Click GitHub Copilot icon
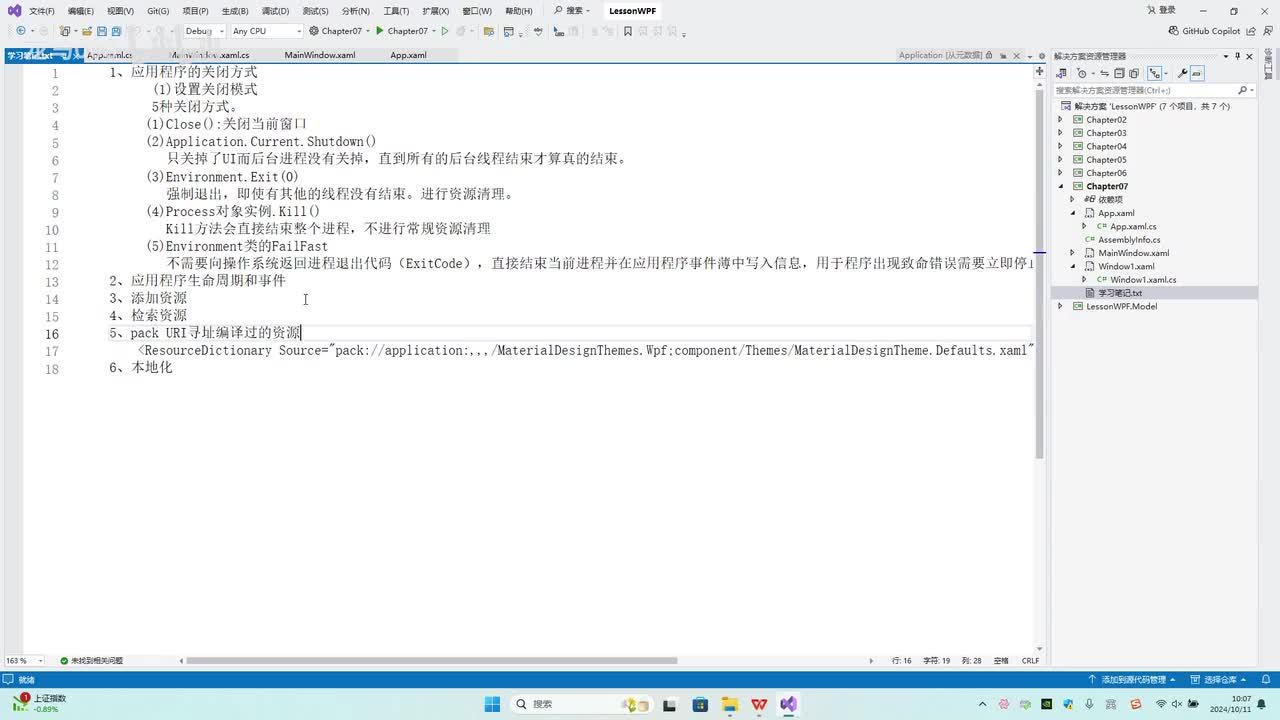This screenshot has height=720, width=1280. point(1173,31)
